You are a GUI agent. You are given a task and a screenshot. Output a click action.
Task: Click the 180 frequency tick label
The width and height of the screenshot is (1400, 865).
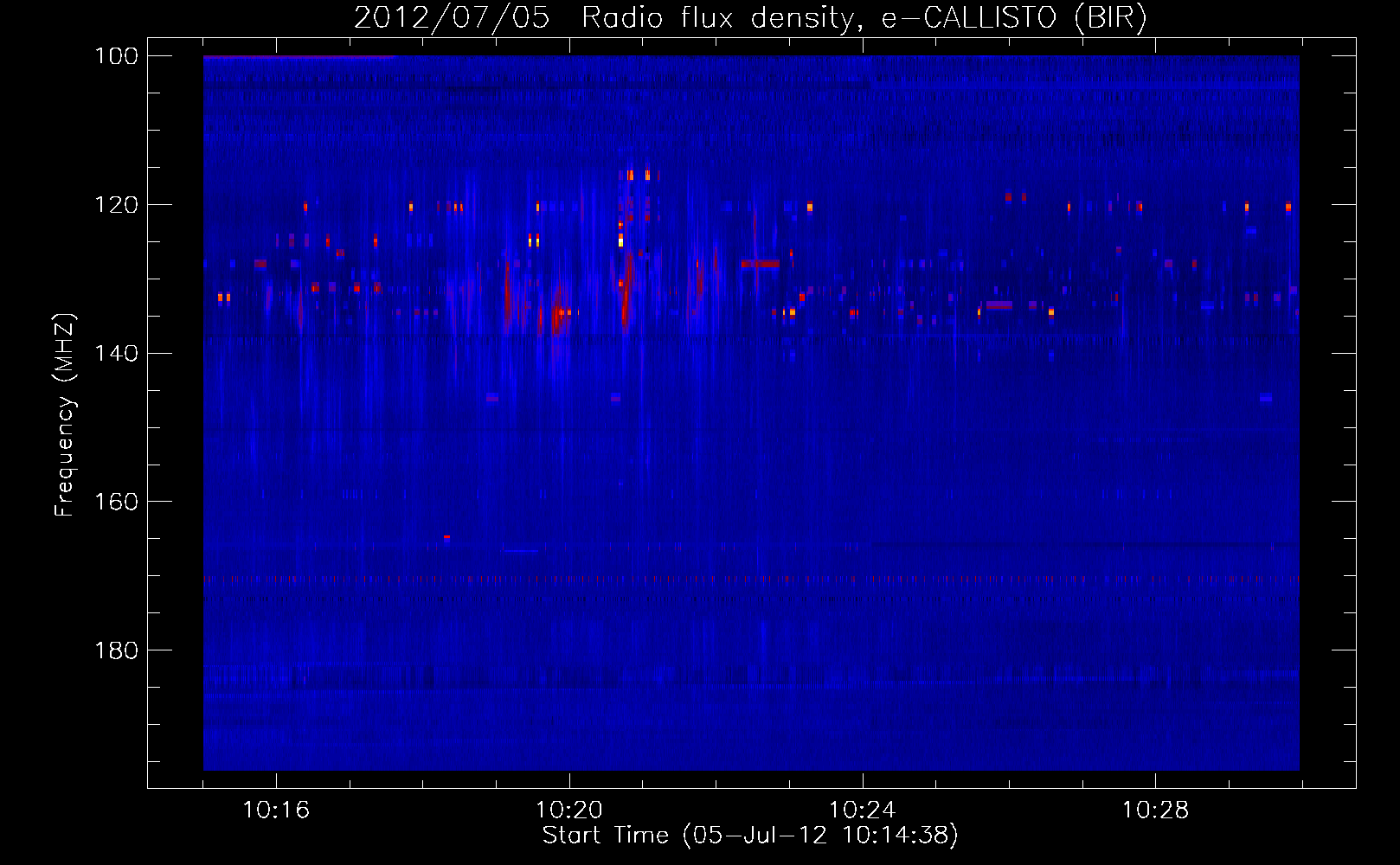point(116,650)
